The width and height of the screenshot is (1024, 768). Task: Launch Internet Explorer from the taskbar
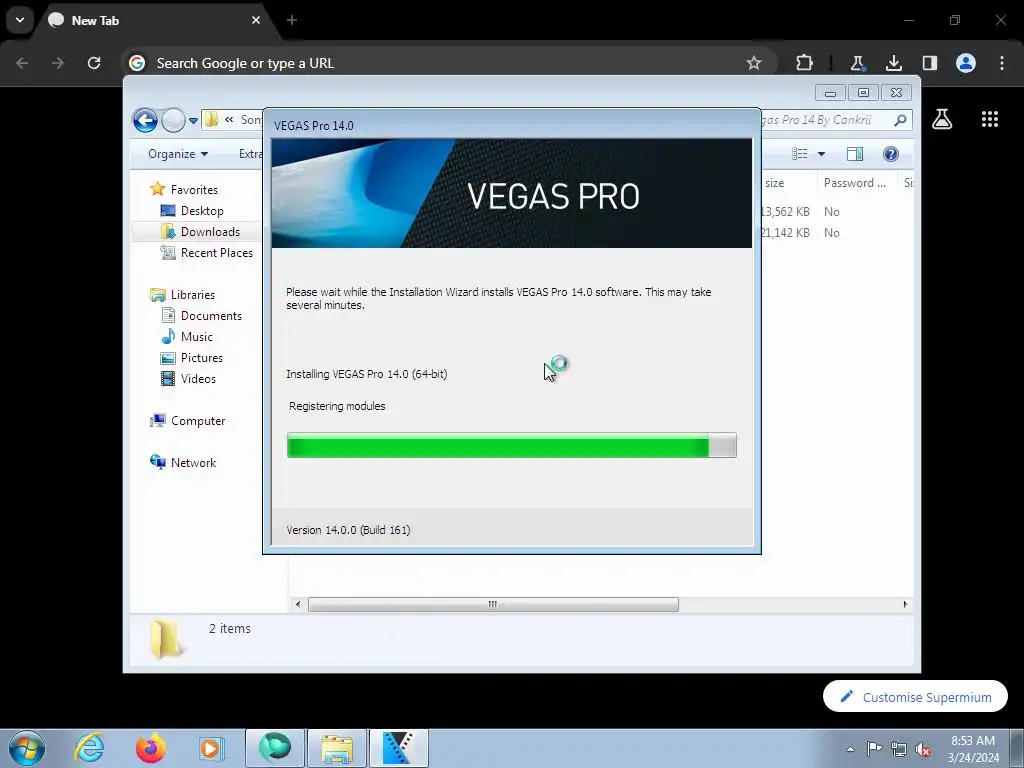pyautogui.click(x=89, y=748)
